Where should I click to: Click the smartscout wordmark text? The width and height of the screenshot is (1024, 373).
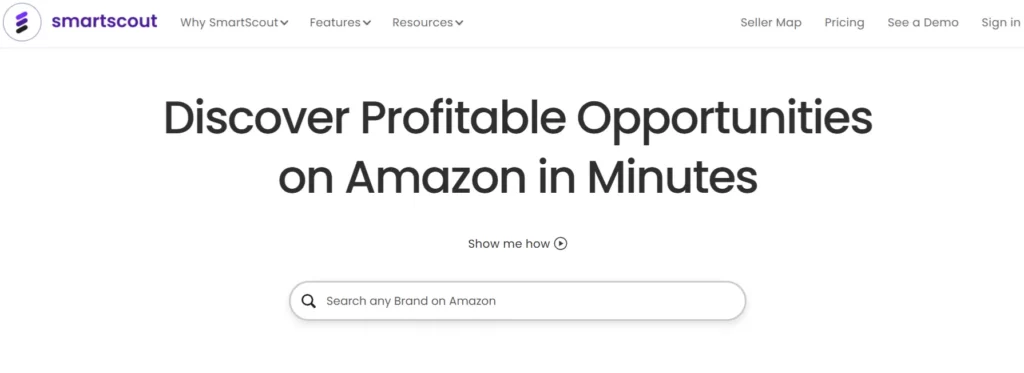(x=104, y=22)
